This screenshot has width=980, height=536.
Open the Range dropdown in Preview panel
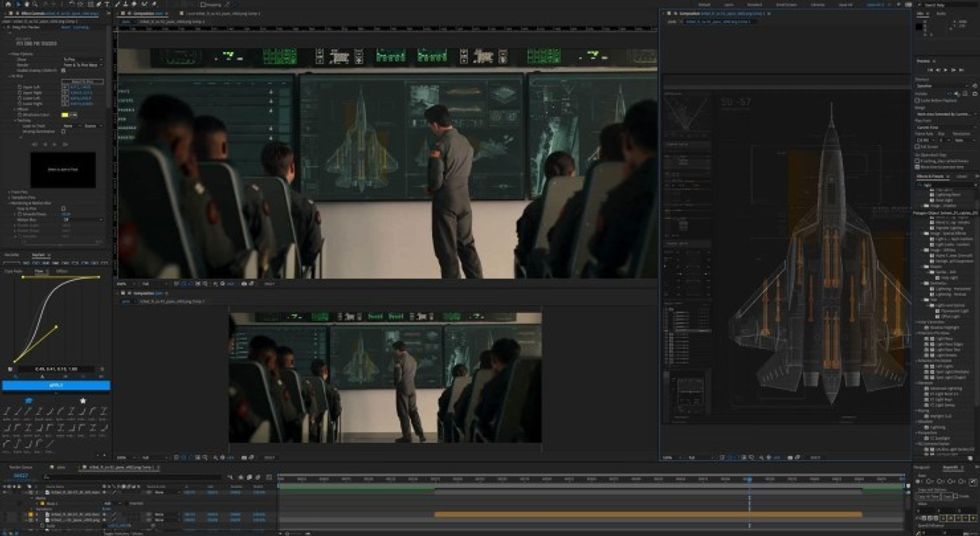[x=946, y=114]
